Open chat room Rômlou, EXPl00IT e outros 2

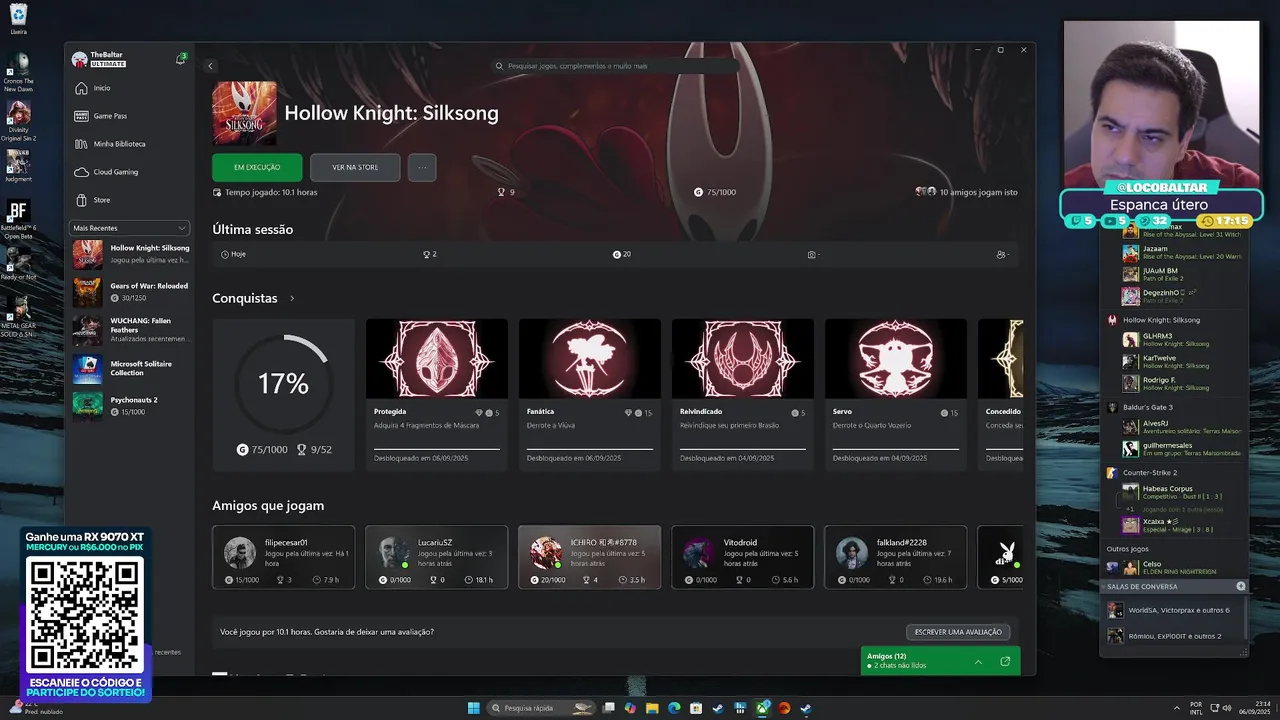1173,636
